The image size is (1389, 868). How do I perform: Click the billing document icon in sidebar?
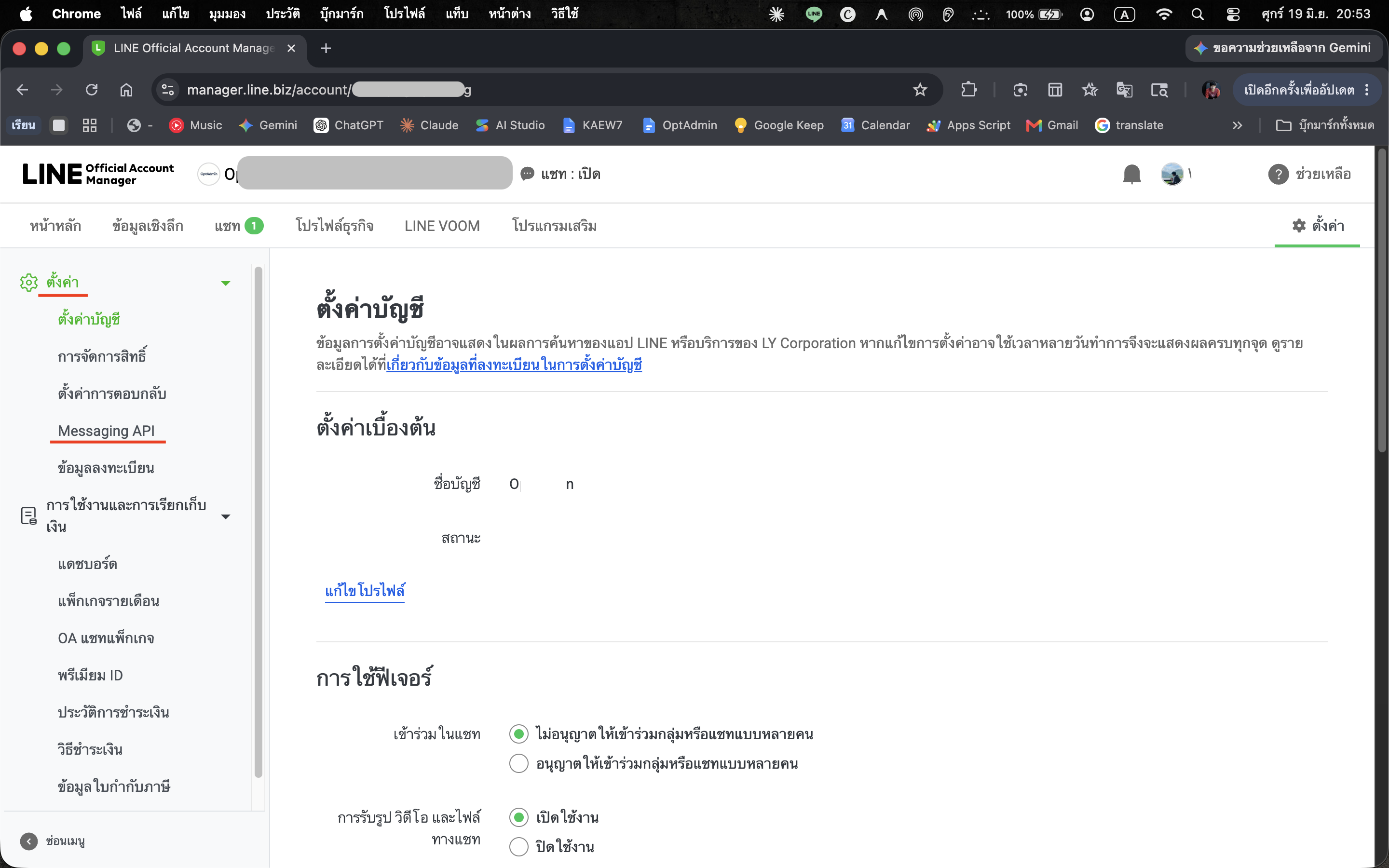(x=29, y=515)
